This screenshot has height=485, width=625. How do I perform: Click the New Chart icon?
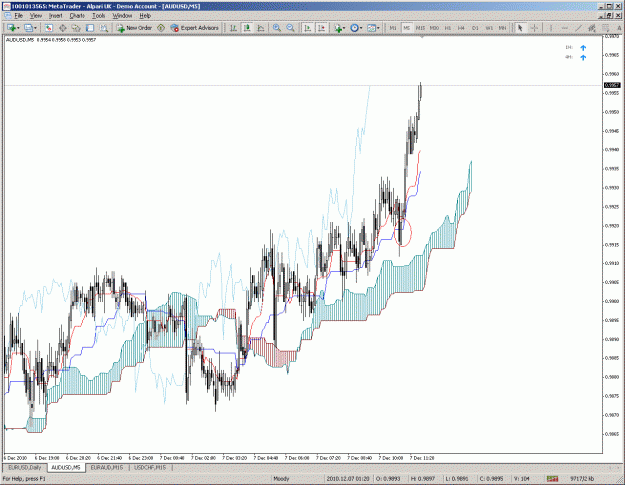(11, 28)
